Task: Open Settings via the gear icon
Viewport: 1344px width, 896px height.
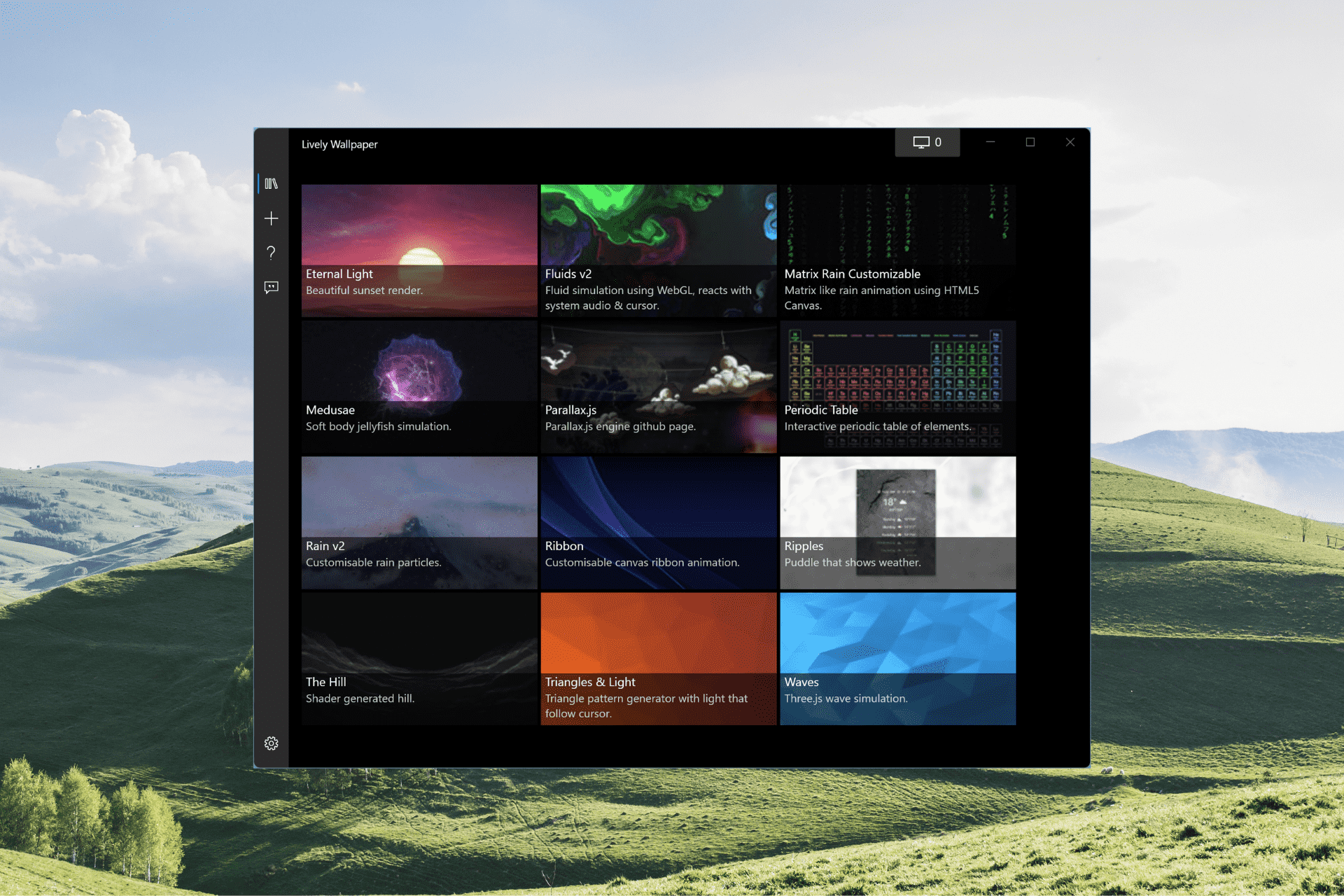Action: pyautogui.click(x=272, y=743)
